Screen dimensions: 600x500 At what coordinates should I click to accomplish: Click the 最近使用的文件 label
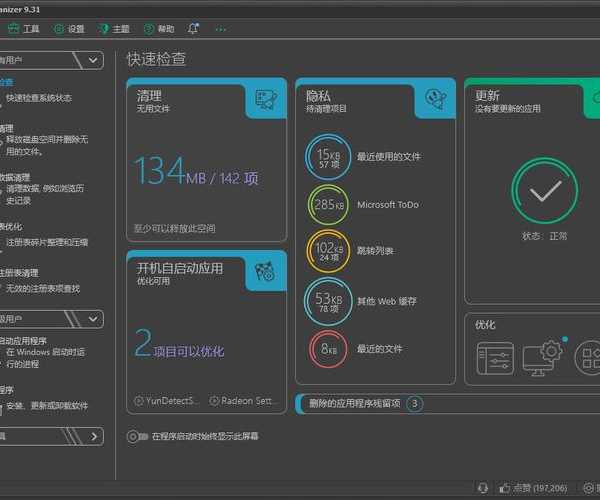point(388,156)
